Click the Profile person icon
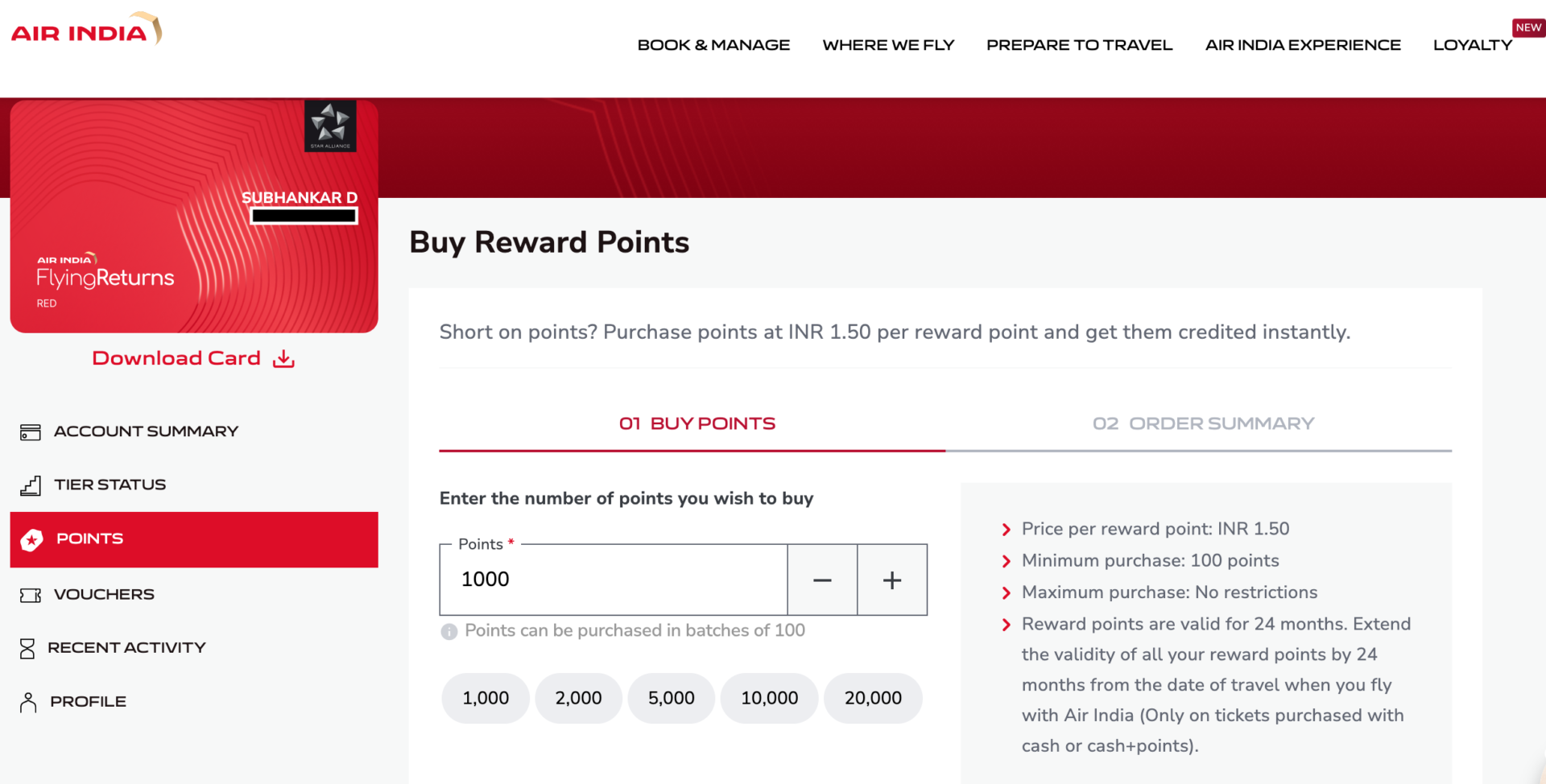The height and width of the screenshot is (784, 1546). point(28,703)
